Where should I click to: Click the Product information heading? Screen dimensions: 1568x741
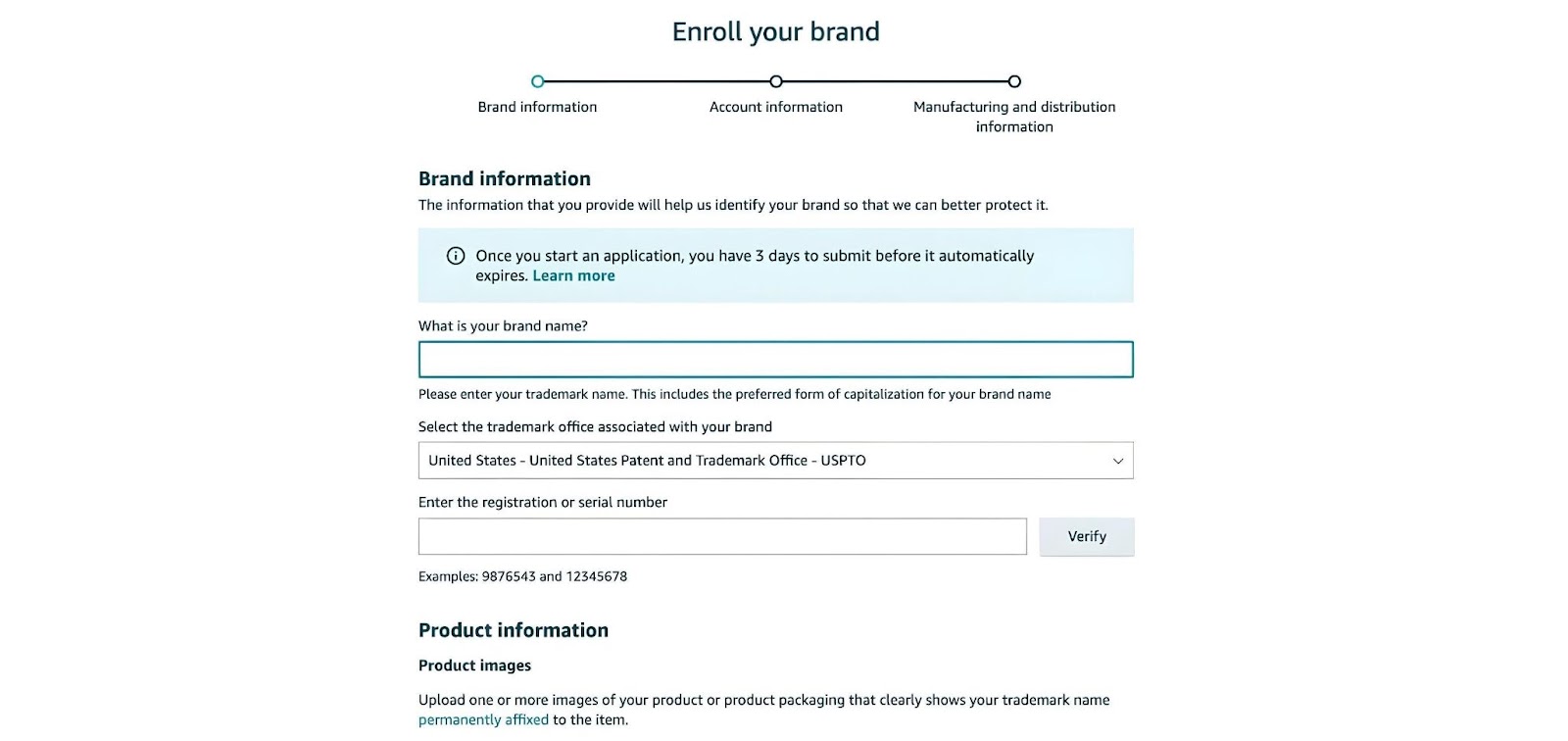pyautogui.click(x=514, y=630)
